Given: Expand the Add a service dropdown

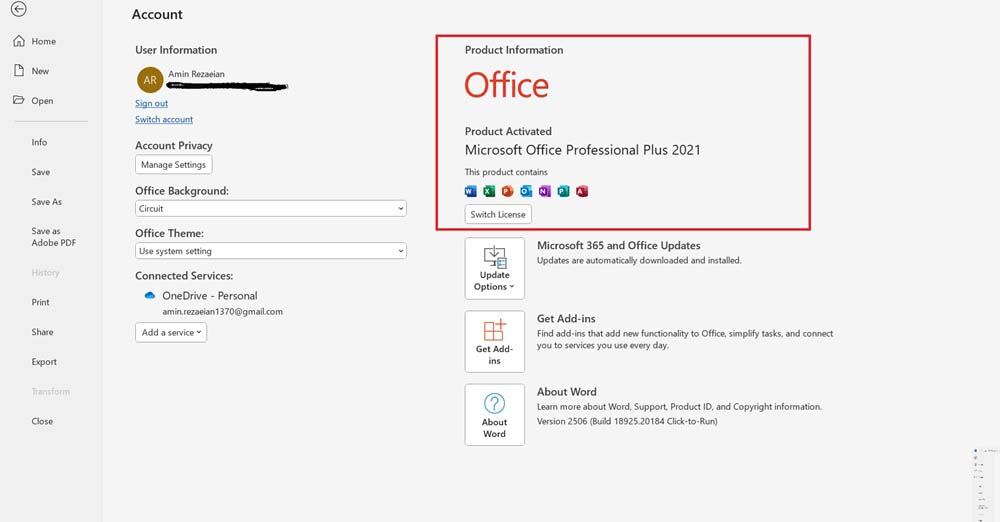Looking at the screenshot, I should tap(171, 333).
